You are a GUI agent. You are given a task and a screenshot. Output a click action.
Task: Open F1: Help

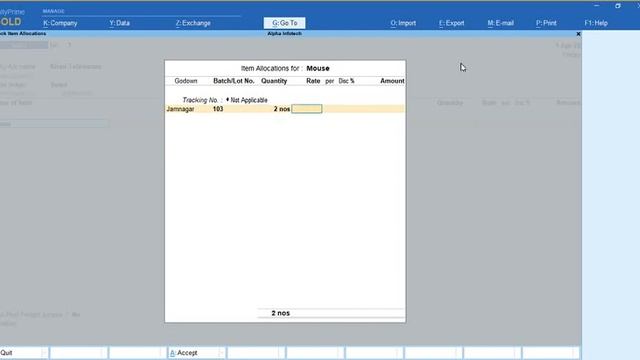[596, 23]
